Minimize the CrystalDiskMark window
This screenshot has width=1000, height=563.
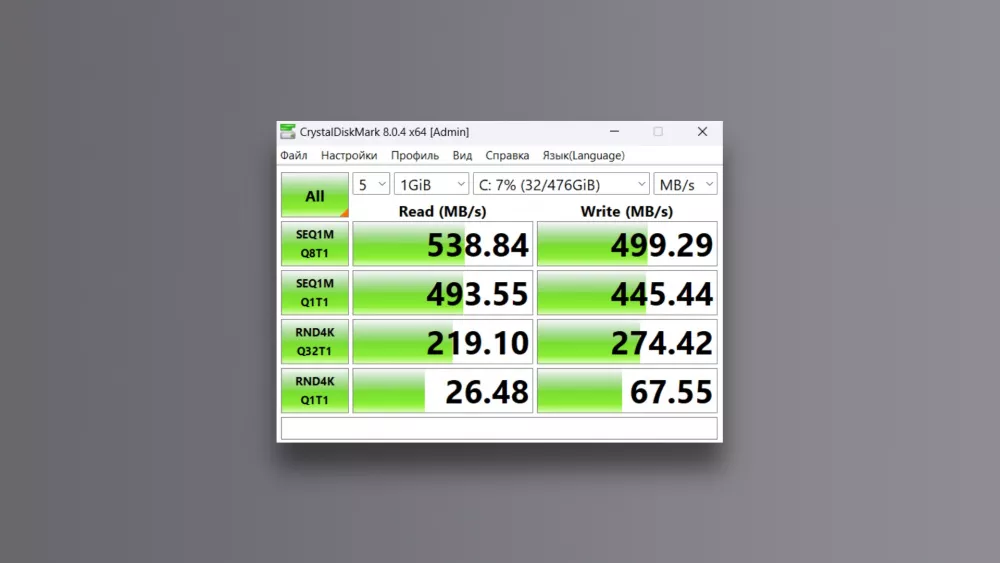[x=614, y=131]
